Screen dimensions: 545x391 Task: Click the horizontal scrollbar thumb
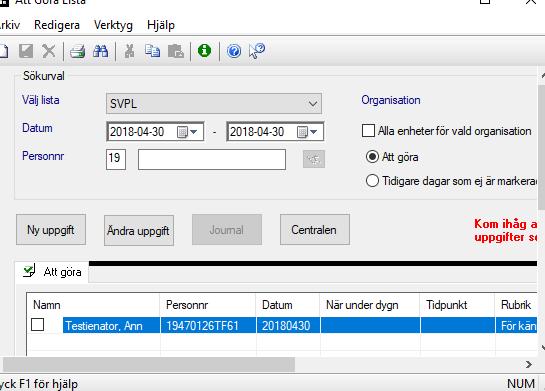click(149, 364)
